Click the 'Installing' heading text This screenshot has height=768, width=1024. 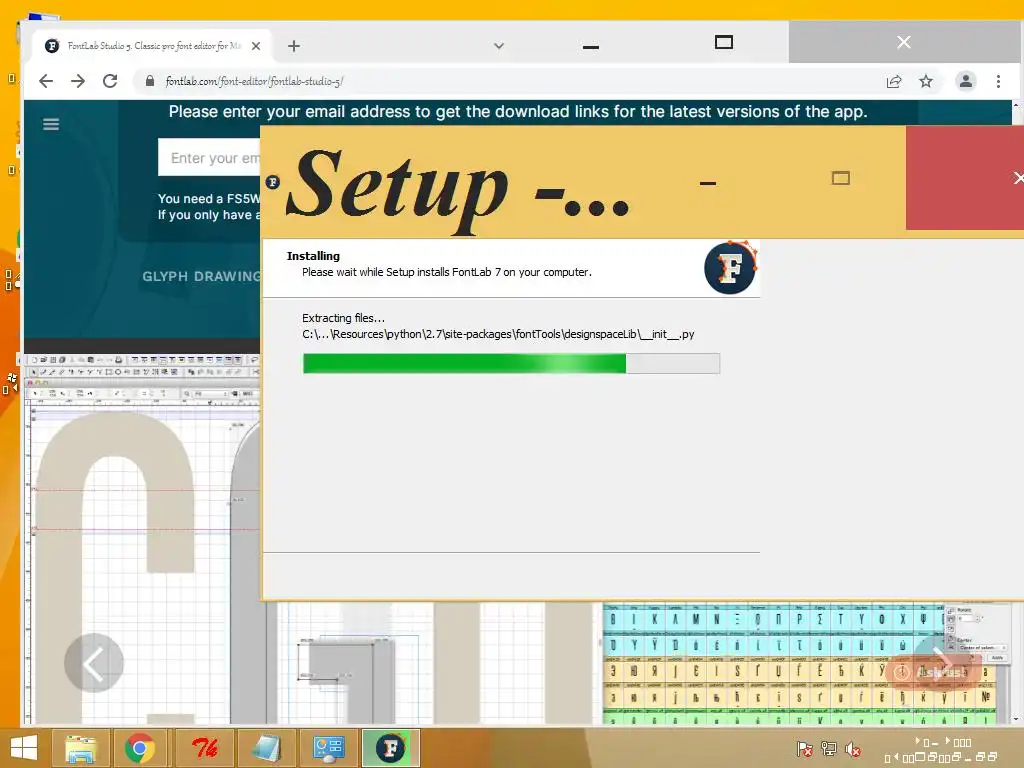(313, 256)
